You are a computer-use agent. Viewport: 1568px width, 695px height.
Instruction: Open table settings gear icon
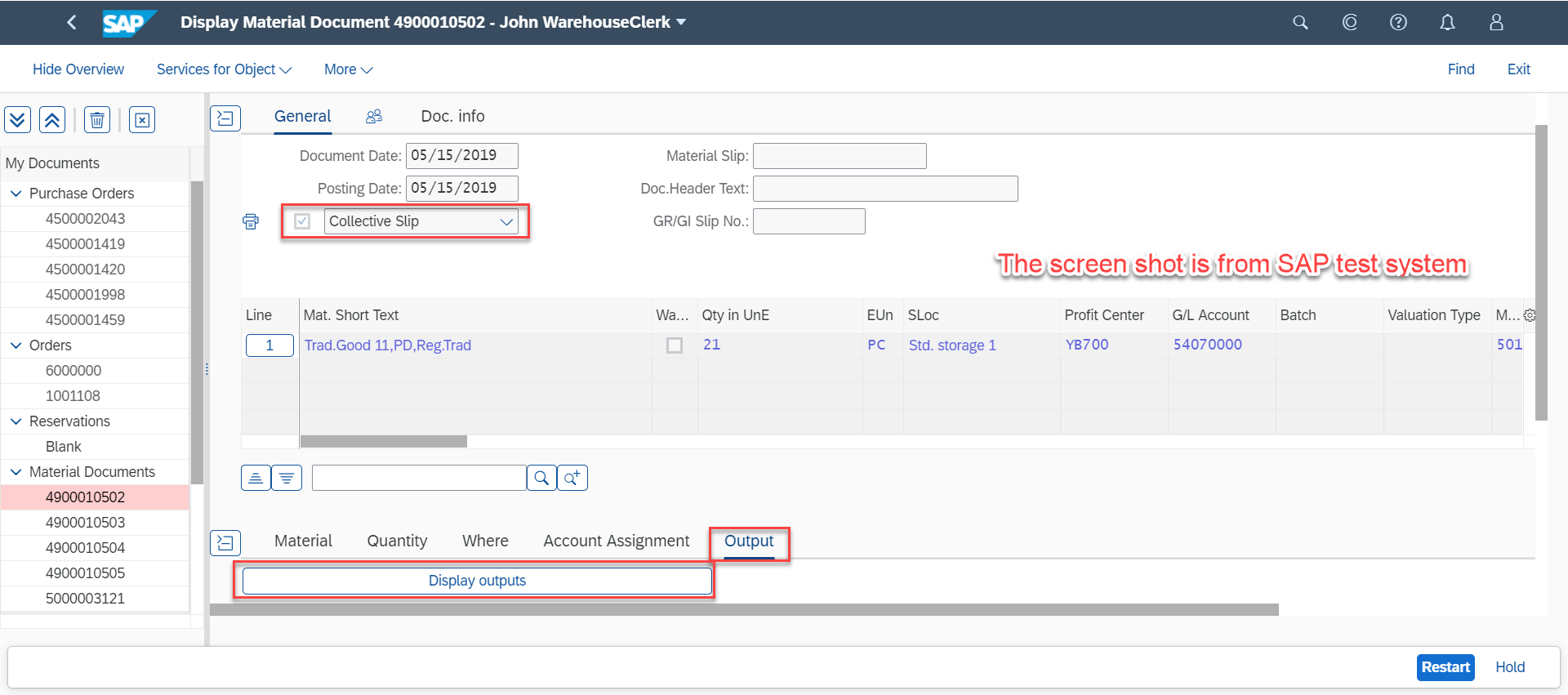tap(1530, 315)
